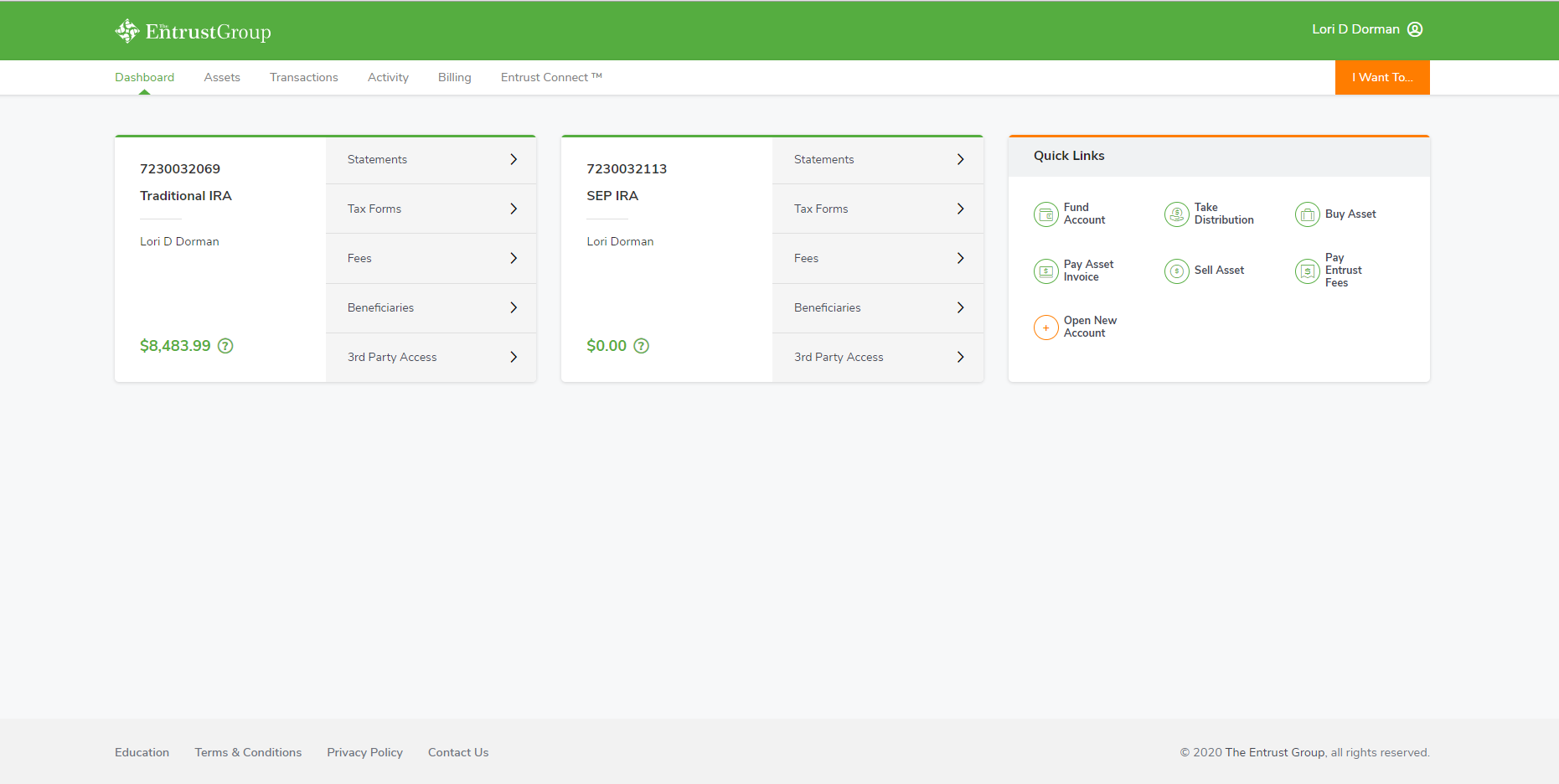Click the Take Distribution quick link text

[1224, 214]
